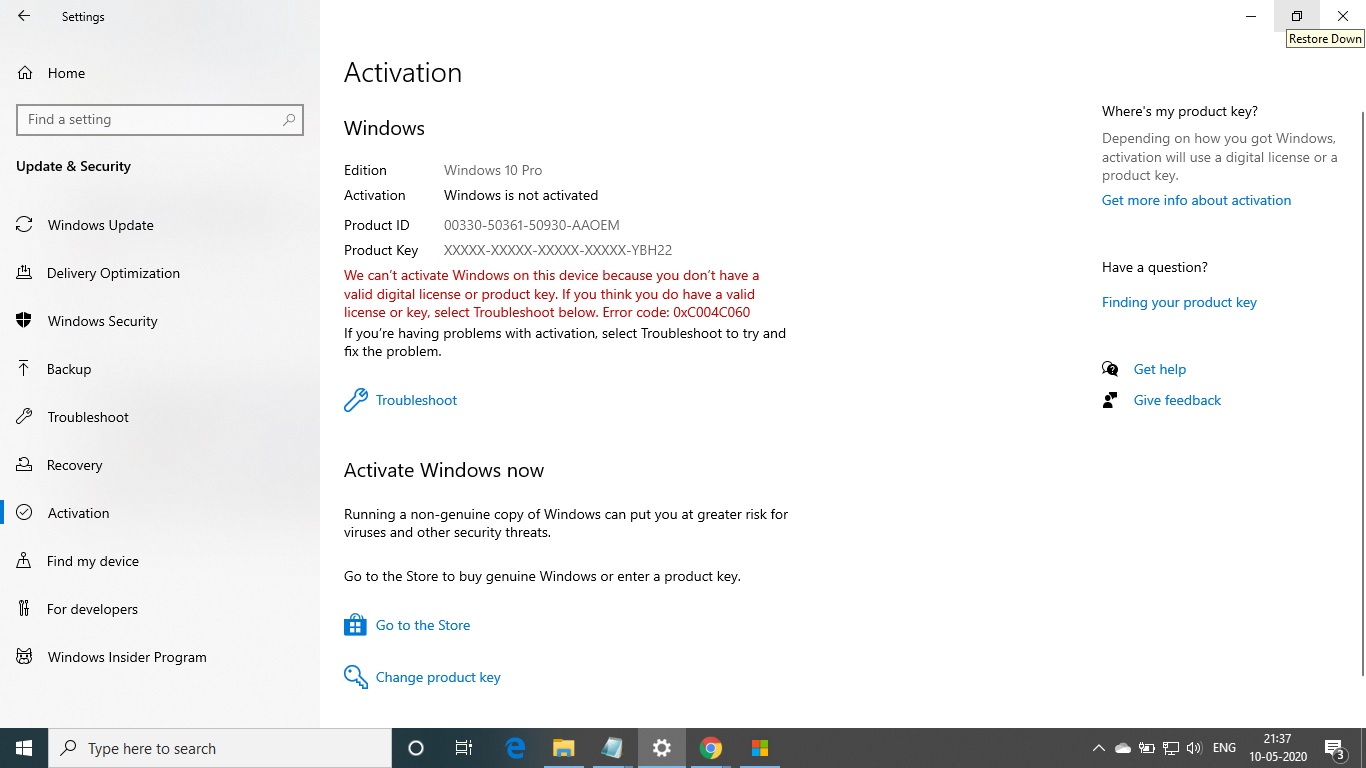Select Delivery Optimization in the sidebar
Image resolution: width=1366 pixels, height=768 pixels.
point(112,272)
